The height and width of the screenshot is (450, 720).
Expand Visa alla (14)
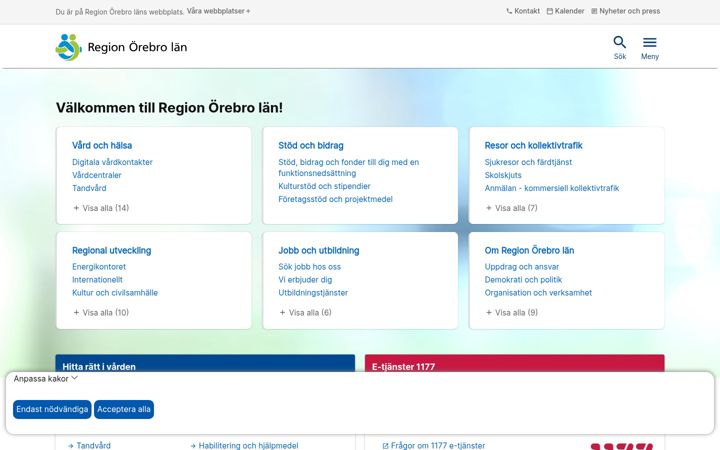[x=101, y=208]
